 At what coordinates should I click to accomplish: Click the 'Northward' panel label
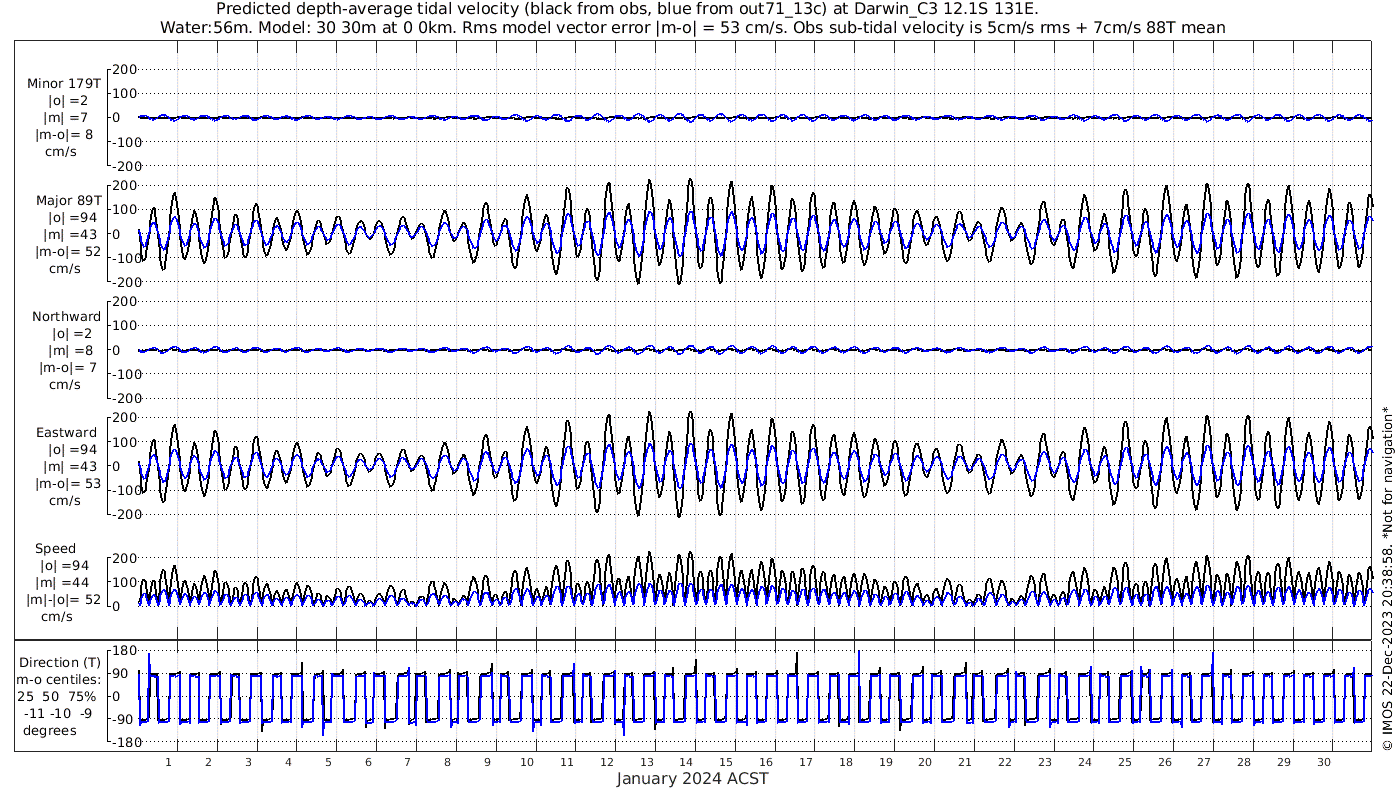point(67,317)
